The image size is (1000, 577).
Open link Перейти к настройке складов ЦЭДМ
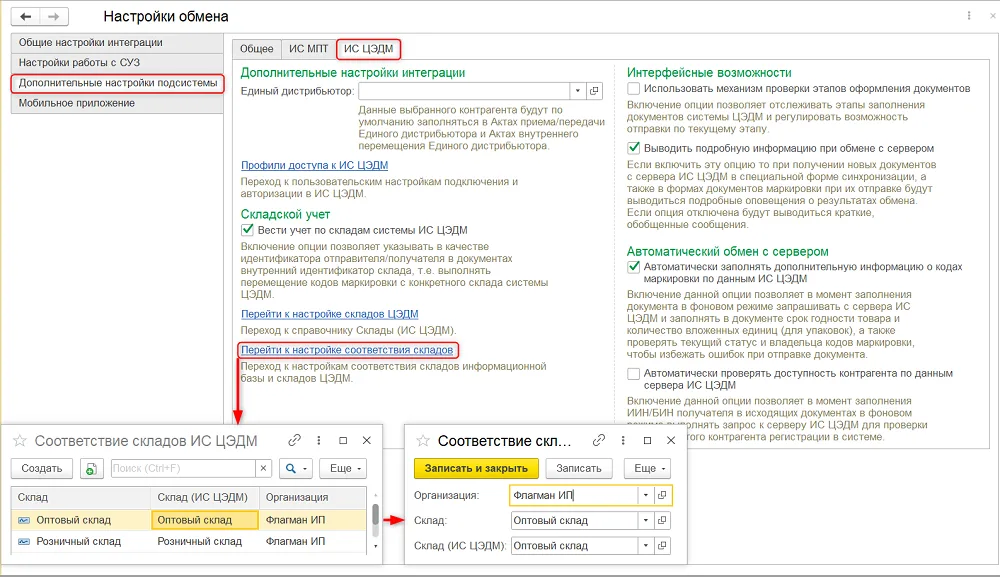(330, 314)
